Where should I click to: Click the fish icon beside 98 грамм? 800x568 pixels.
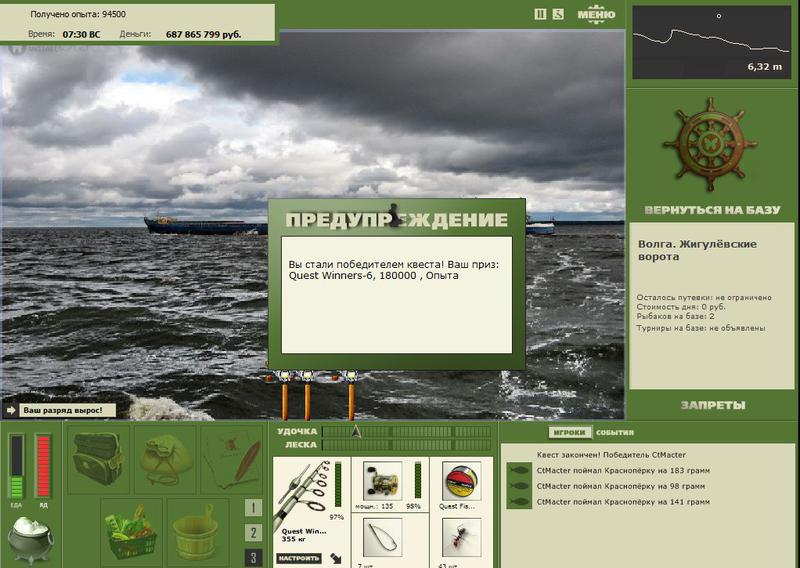click(519, 486)
